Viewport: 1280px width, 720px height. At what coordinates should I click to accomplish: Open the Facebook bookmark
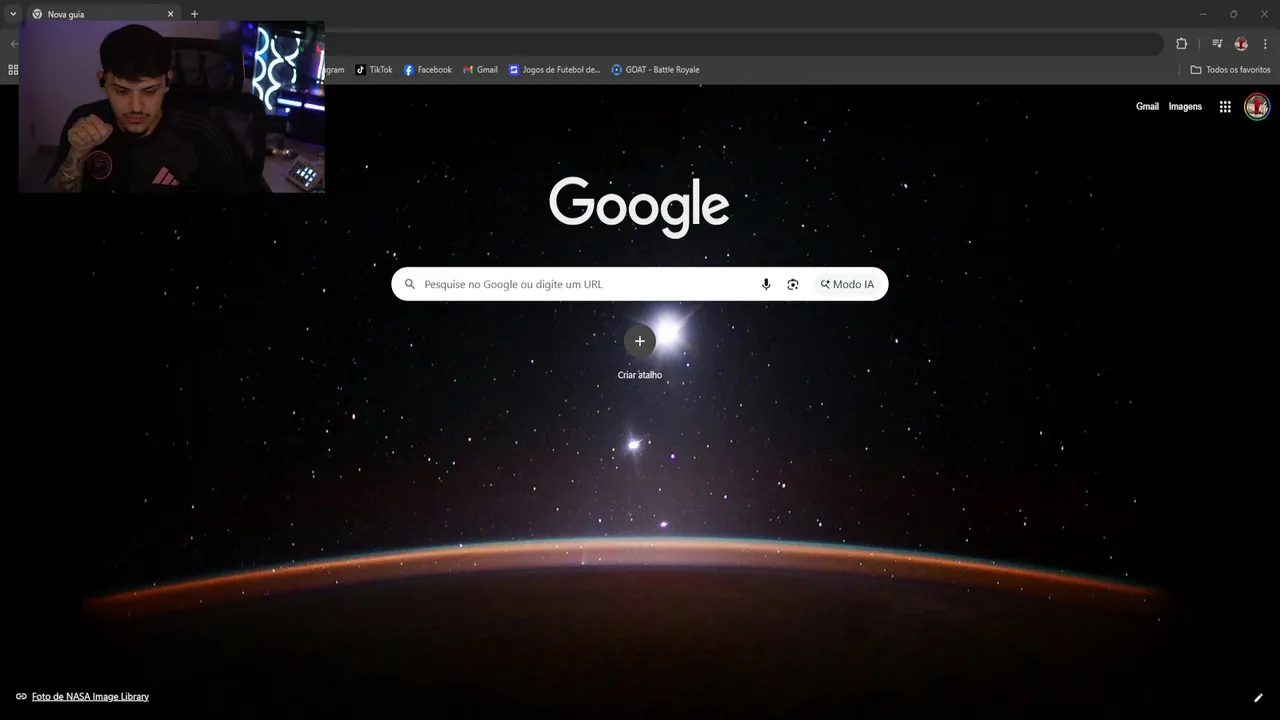428,70
